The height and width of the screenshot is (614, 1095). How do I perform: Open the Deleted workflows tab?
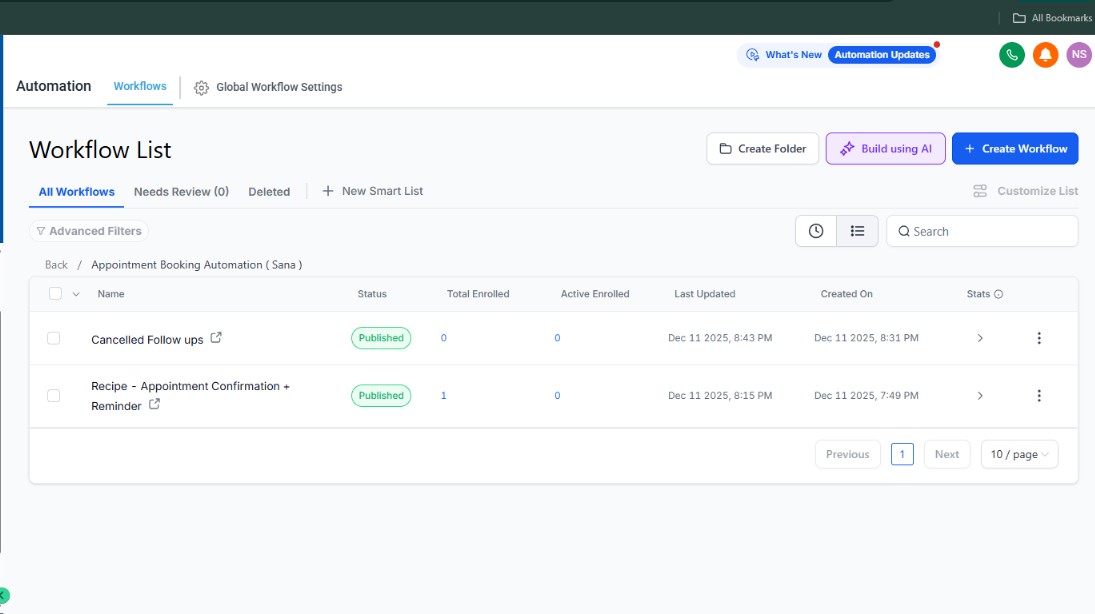click(x=269, y=191)
